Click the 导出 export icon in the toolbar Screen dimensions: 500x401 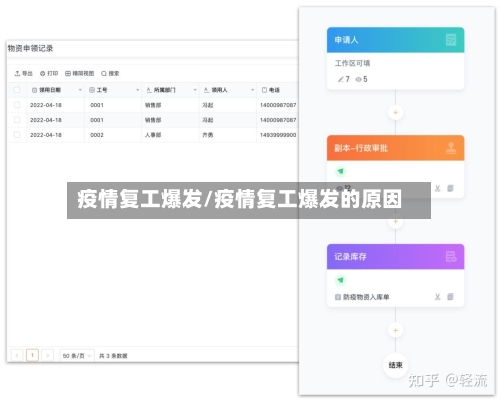tap(17, 74)
